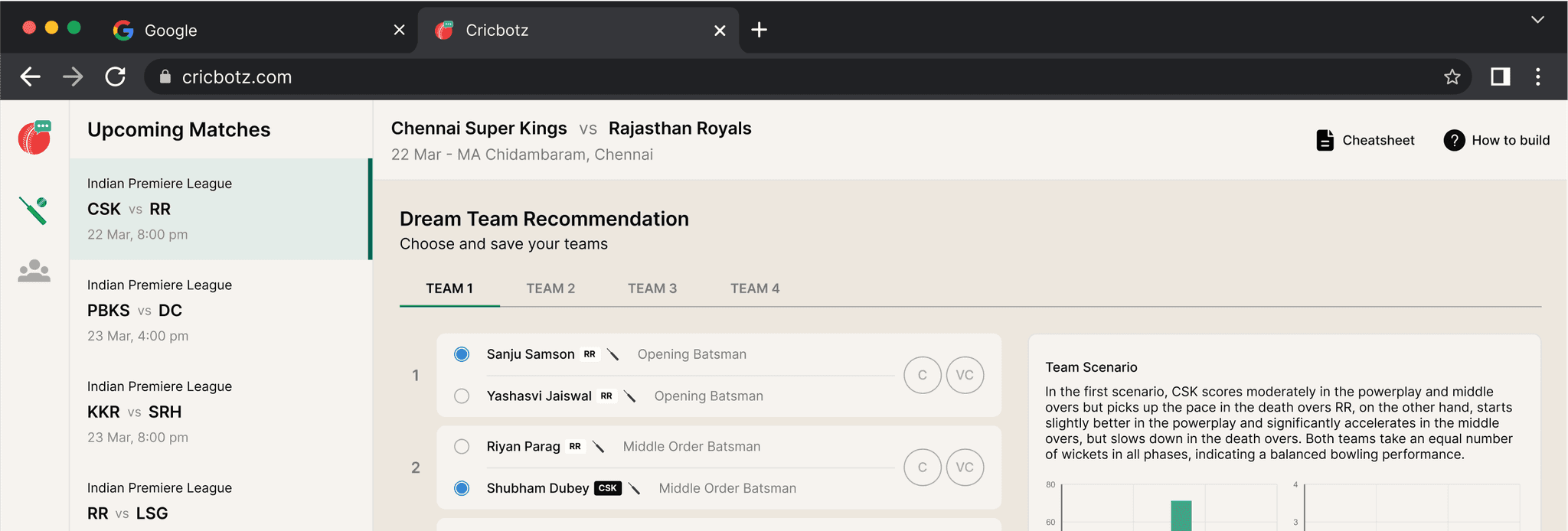The height and width of the screenshot is (531, 1568).
Task: Switch to the TEAM 2 tab
Action: [x=550, y=288]
